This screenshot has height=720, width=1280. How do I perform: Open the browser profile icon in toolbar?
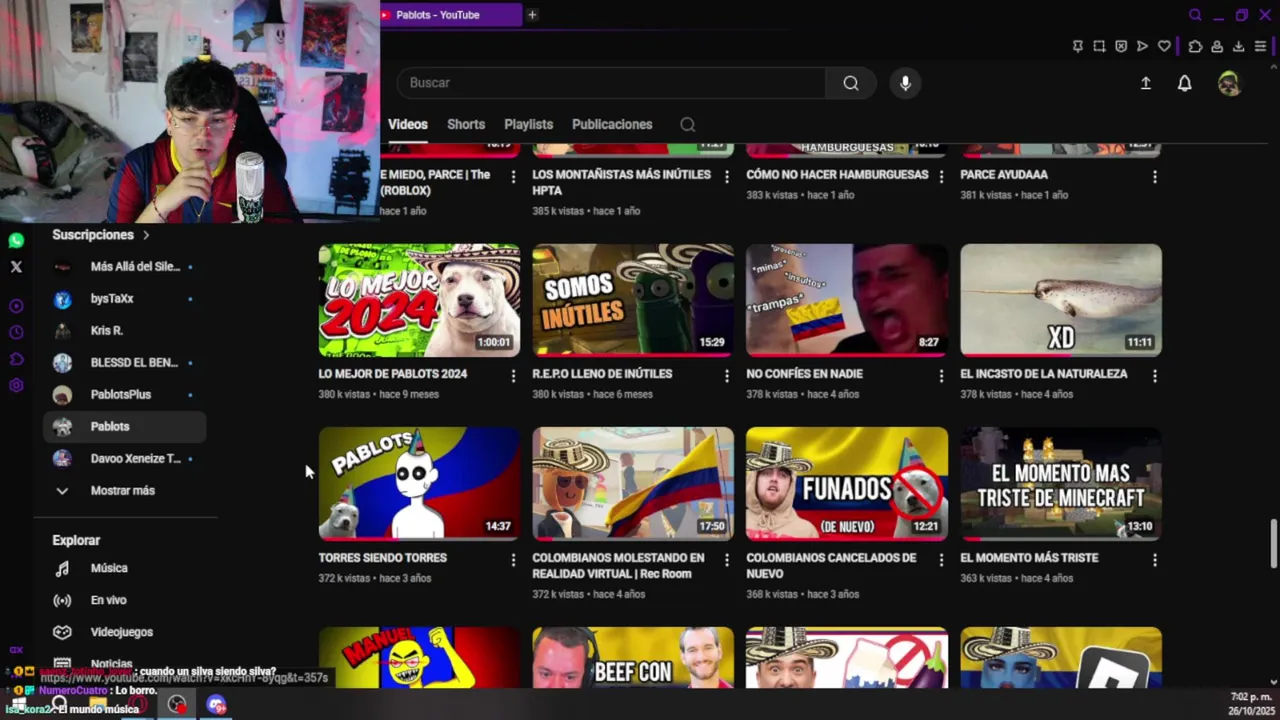(1217, 46)
